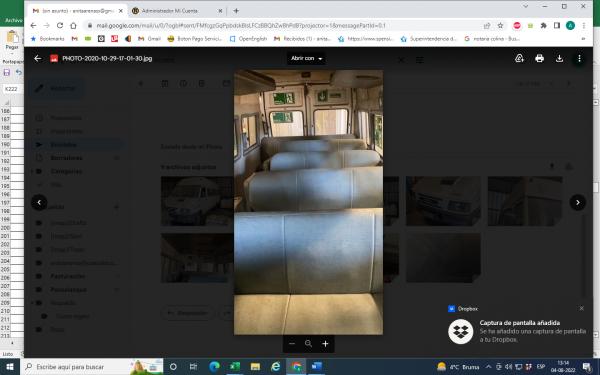
Task: Bookmark this page with star icon
Action: tap(500, 26)
